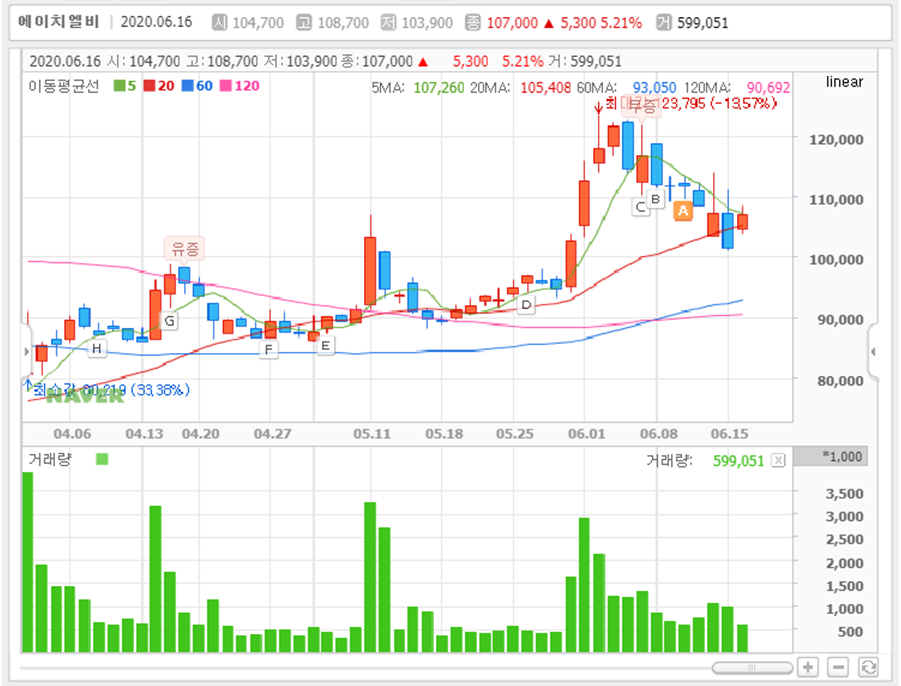This screenshot has height=686, width=901.
Task: Click the zoom in plus button
Action: coord(808,667)
